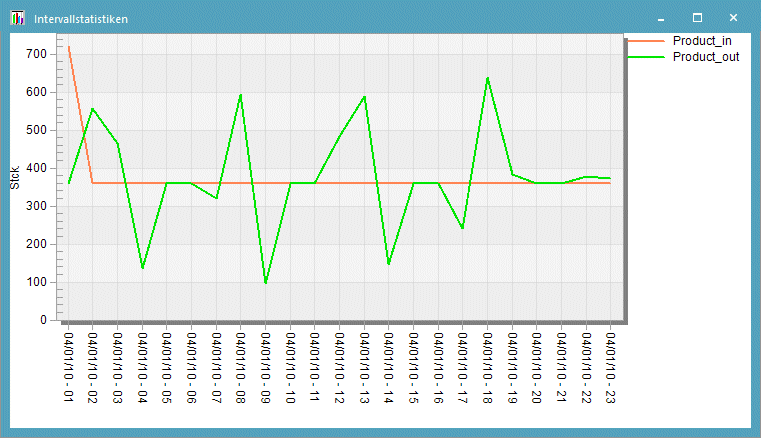Viewport: 761px width, 438px height.
Task: Click the Intervallstatistiken window icon
Action: [17, 18]
